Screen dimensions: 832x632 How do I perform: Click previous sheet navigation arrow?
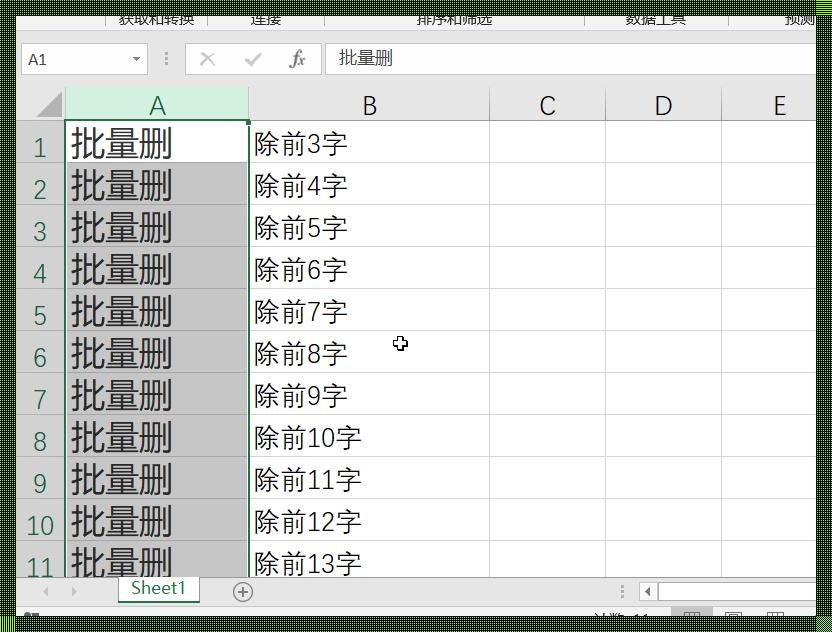point(46,591)
